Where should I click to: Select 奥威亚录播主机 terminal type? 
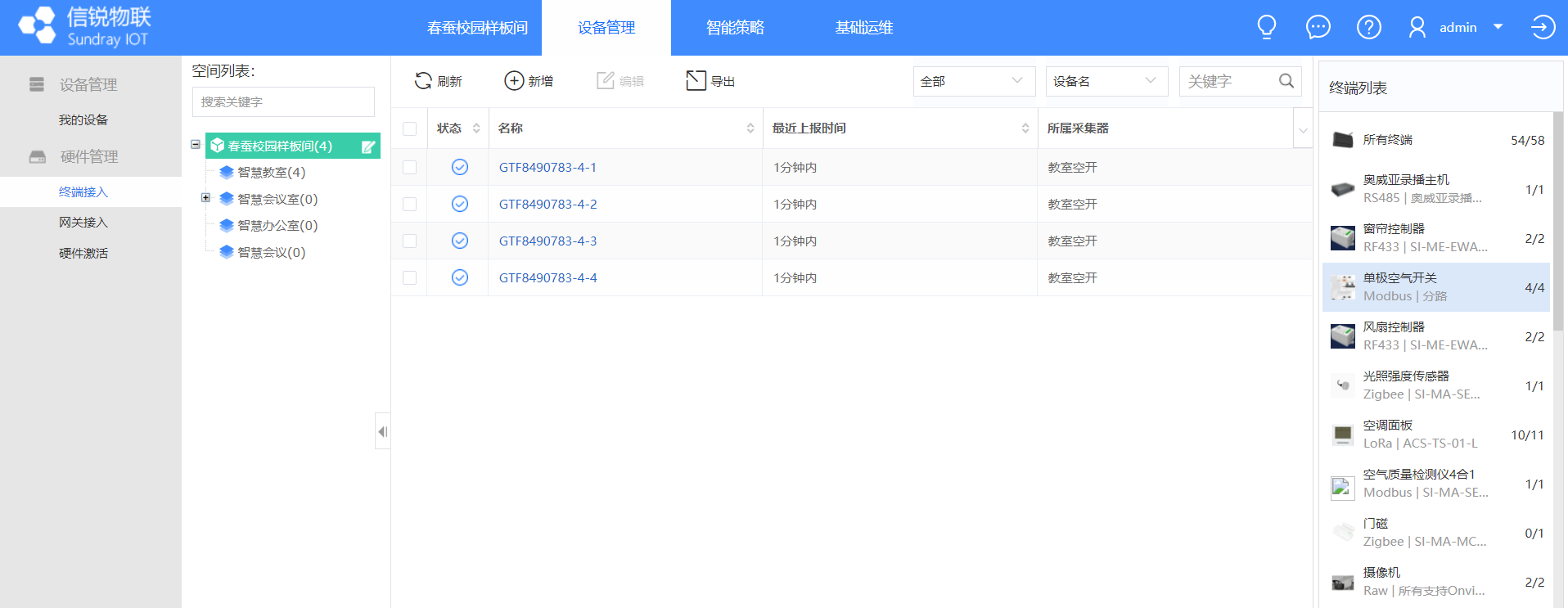pyautogui.click(x=1436, y=189)
